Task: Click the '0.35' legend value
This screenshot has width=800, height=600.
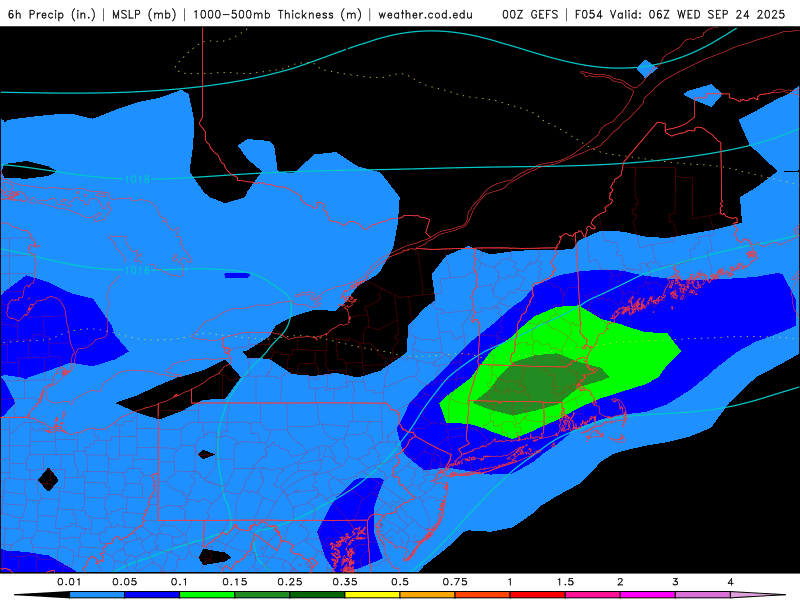Action: pyautogui.click(x=345, y=582)
